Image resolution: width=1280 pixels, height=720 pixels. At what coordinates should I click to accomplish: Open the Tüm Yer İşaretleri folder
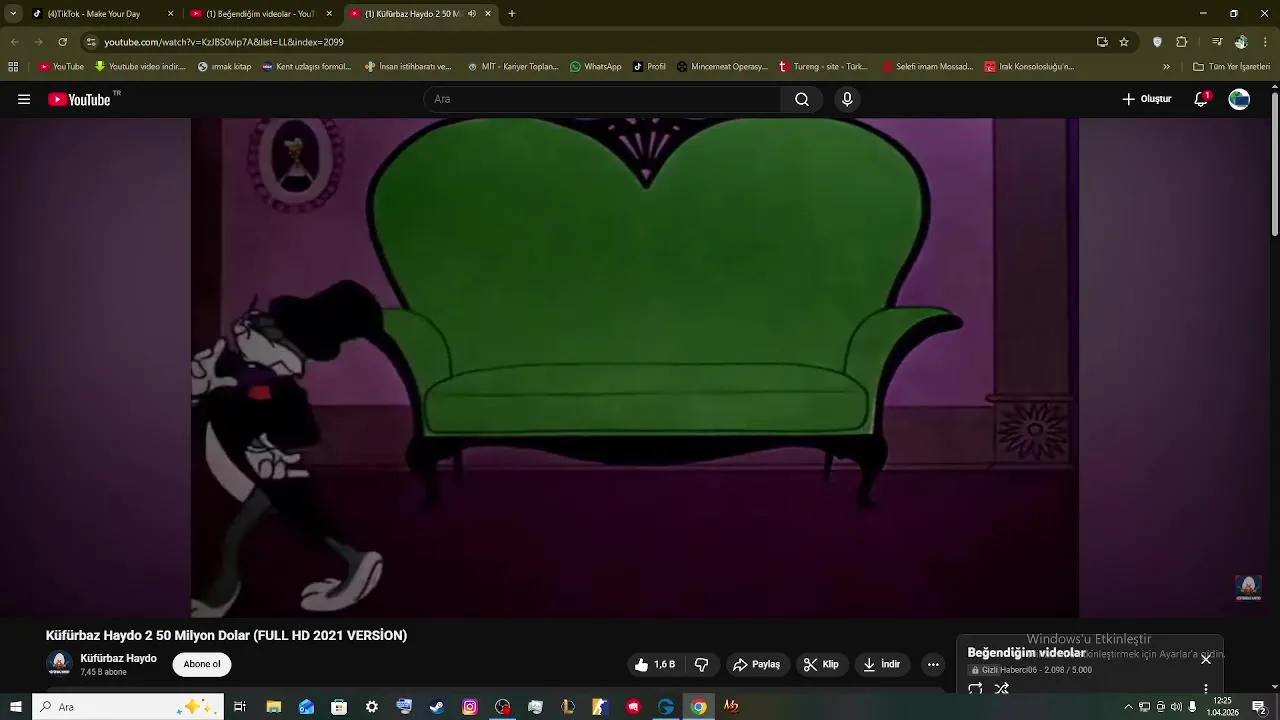(1231, 67)
